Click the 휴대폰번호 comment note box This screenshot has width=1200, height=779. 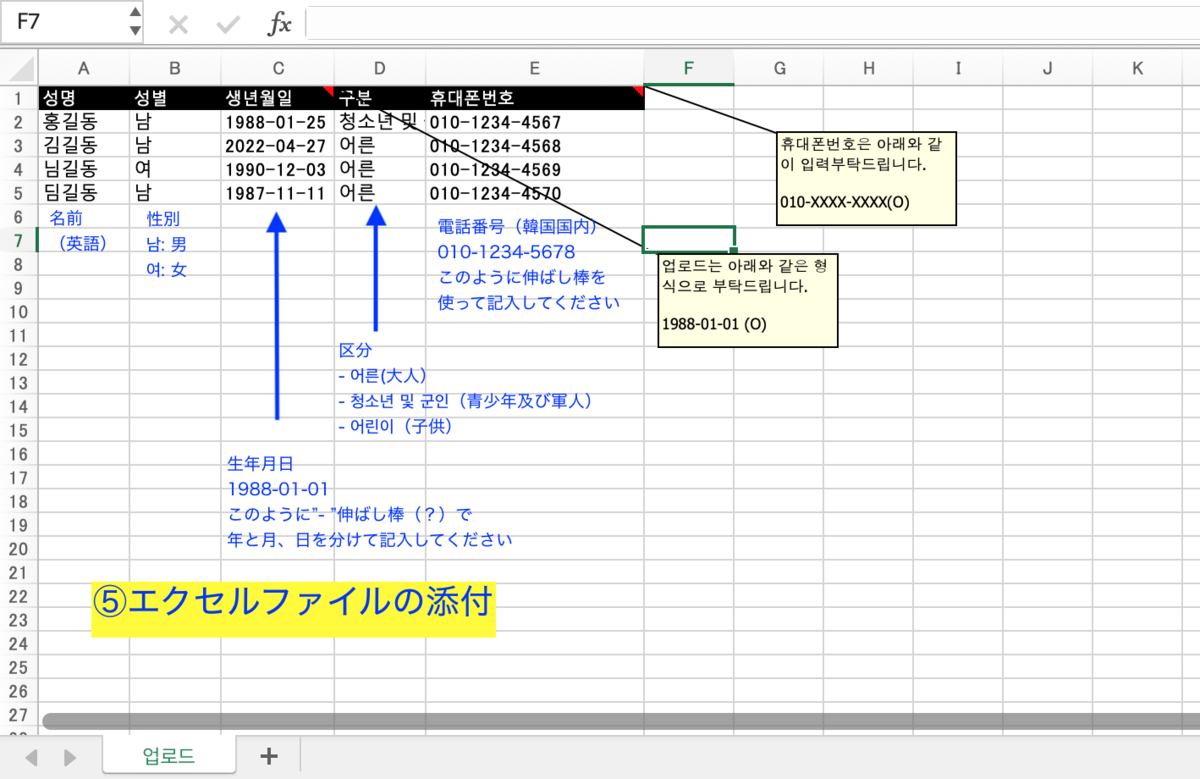pyautogui.click(x=868, y=178)
